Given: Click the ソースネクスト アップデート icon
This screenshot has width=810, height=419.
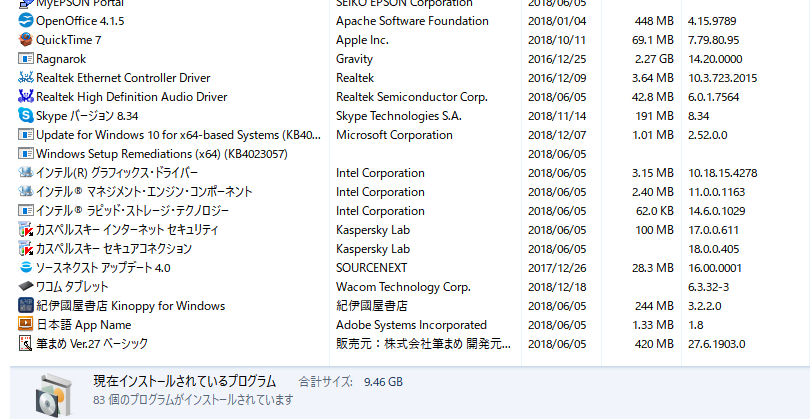Looking at the screenshot, I should coord(26,268).
